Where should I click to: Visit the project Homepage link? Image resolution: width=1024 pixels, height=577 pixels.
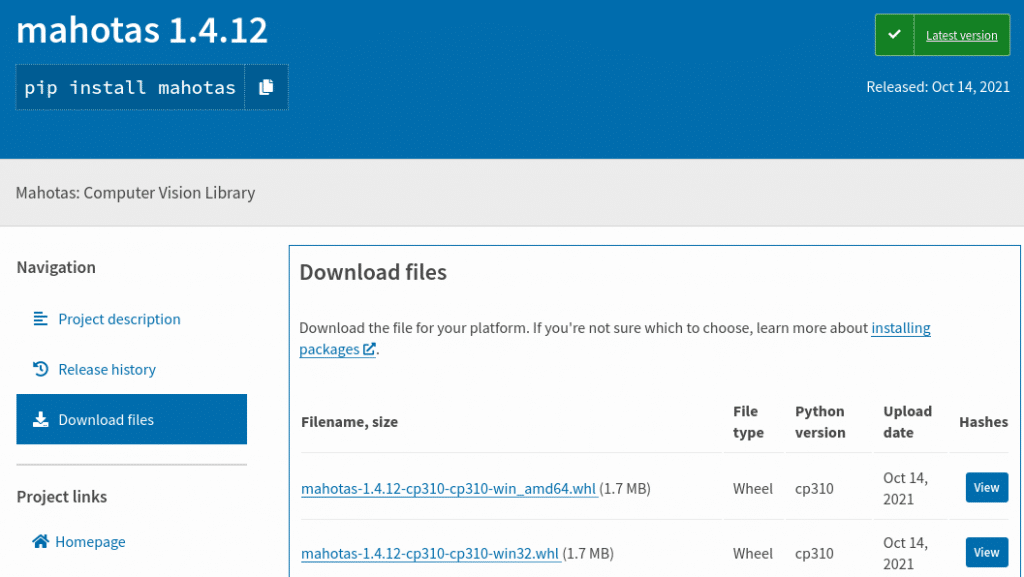pos(90,542)
